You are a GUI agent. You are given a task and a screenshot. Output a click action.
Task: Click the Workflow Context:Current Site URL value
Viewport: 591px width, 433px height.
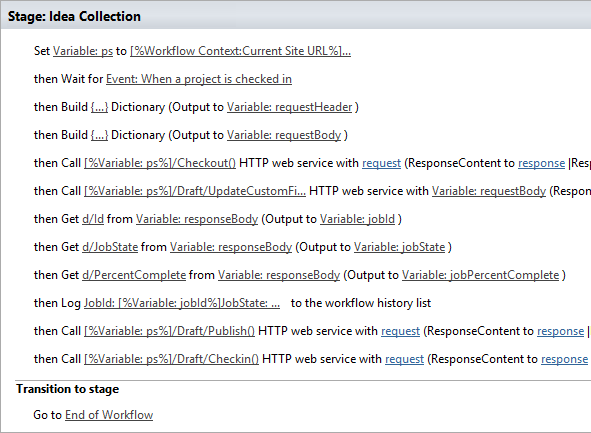(x=240, y=51)
